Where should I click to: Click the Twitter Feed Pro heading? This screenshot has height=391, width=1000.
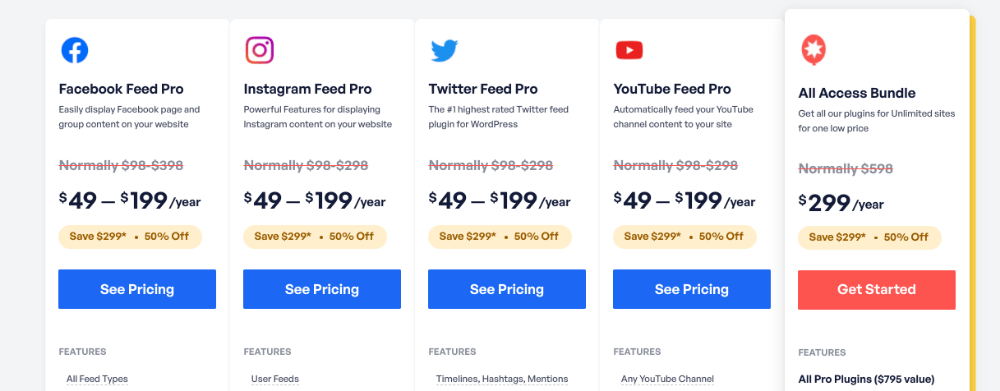(483, 89)
